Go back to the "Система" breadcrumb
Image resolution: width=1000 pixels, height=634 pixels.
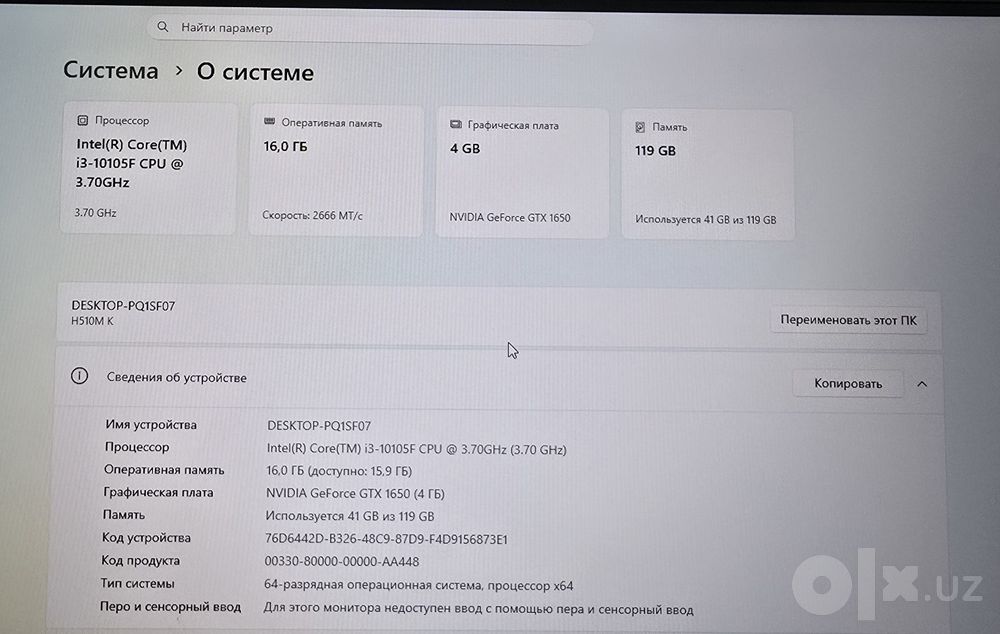coord(111,70)
